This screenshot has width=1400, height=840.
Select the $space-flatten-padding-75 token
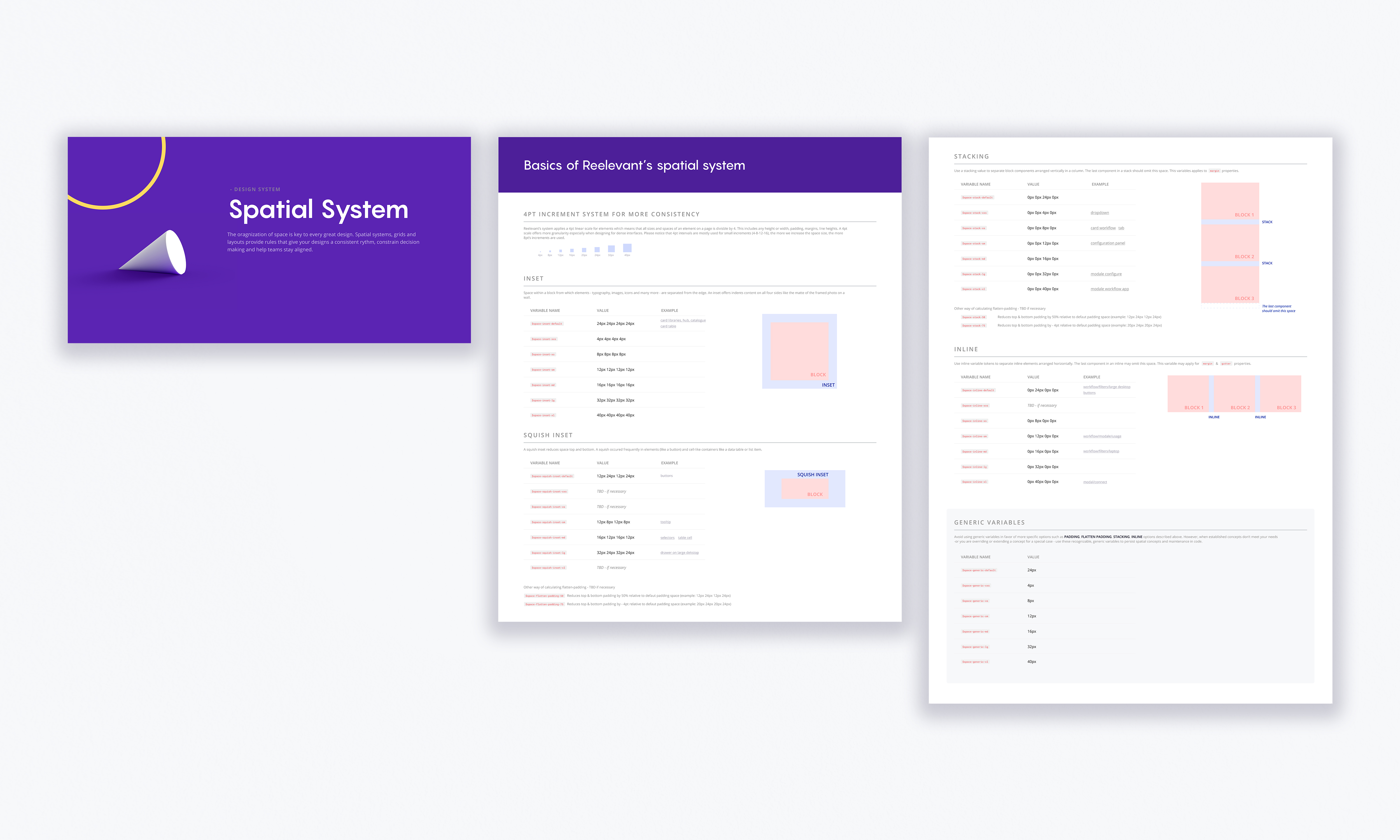pyautogui.click(x=544, y=605)
